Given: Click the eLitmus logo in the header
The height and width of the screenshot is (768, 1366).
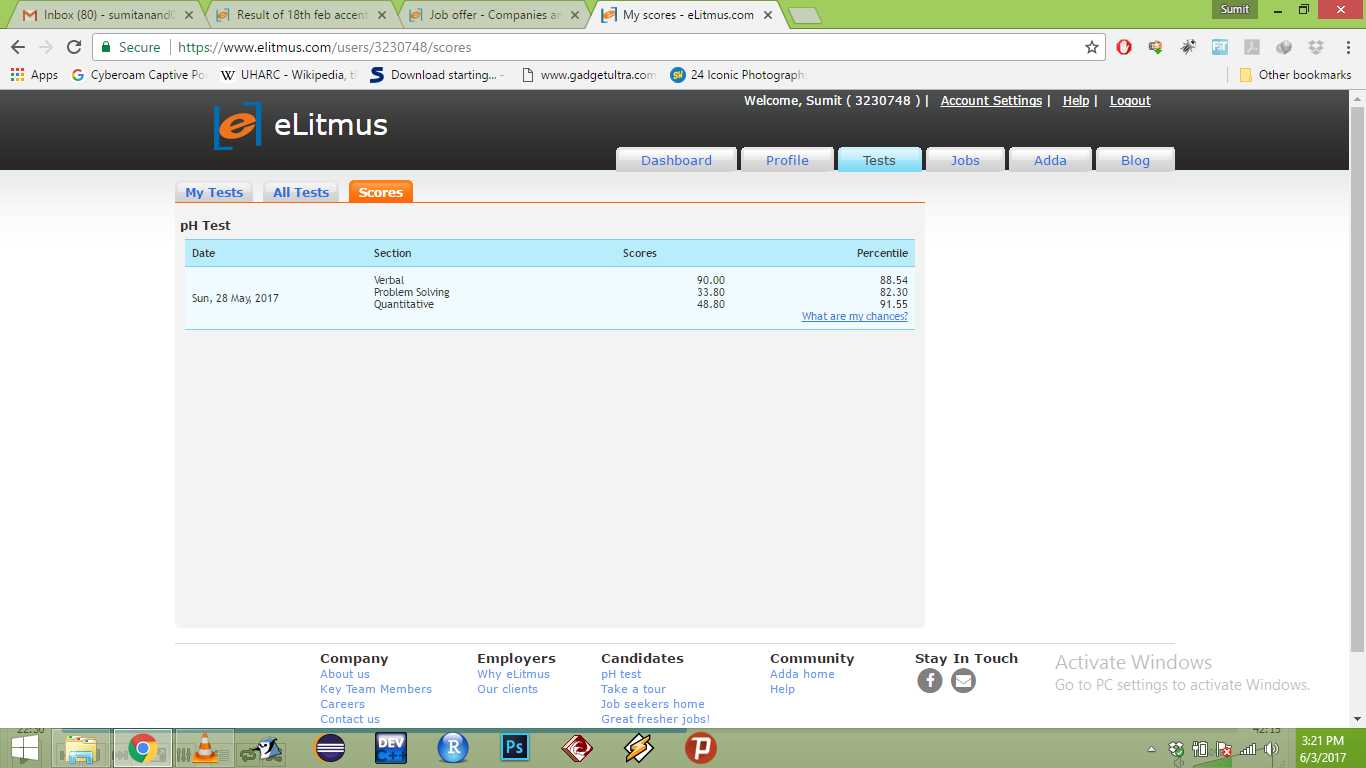Looking at the screenshot, I should tap(300, 126).
